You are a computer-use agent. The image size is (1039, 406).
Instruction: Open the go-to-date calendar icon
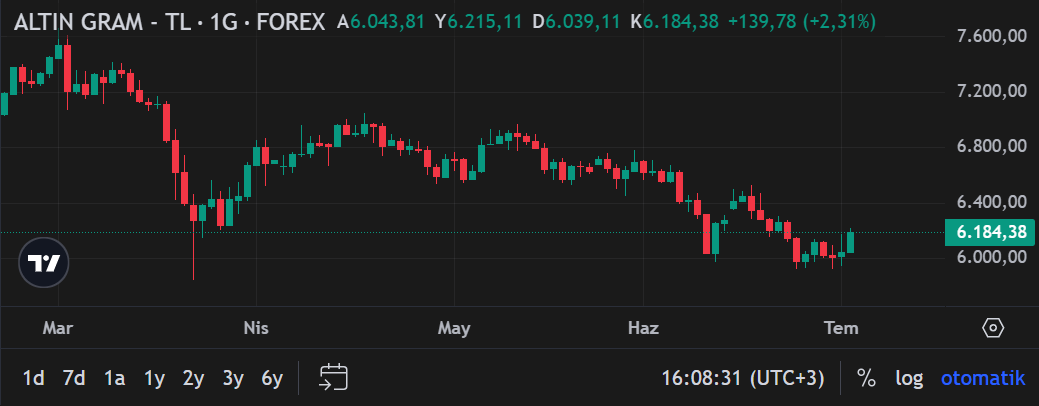334,378
